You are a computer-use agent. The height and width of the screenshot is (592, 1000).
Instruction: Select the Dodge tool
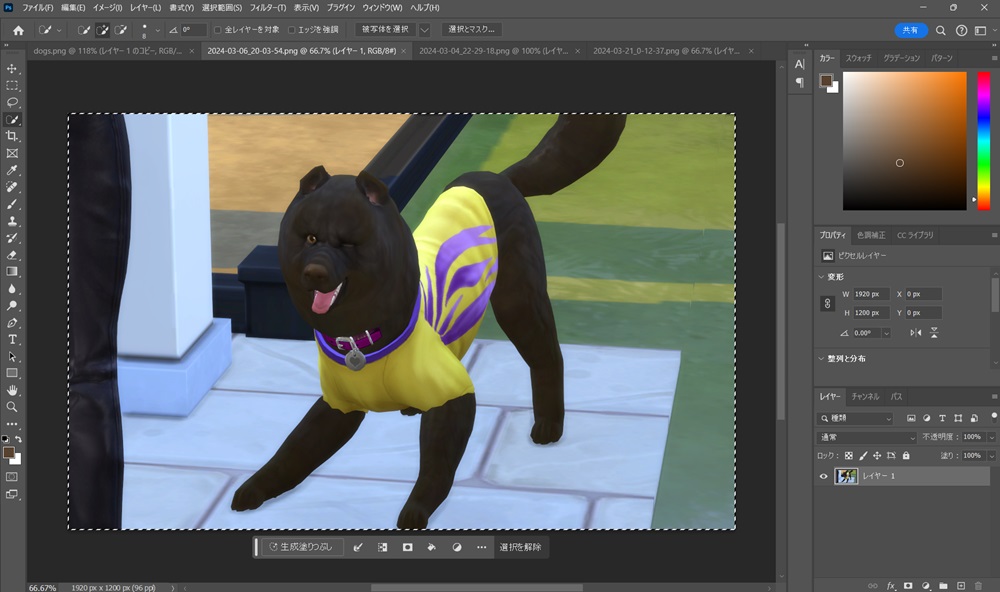point(12,306)
